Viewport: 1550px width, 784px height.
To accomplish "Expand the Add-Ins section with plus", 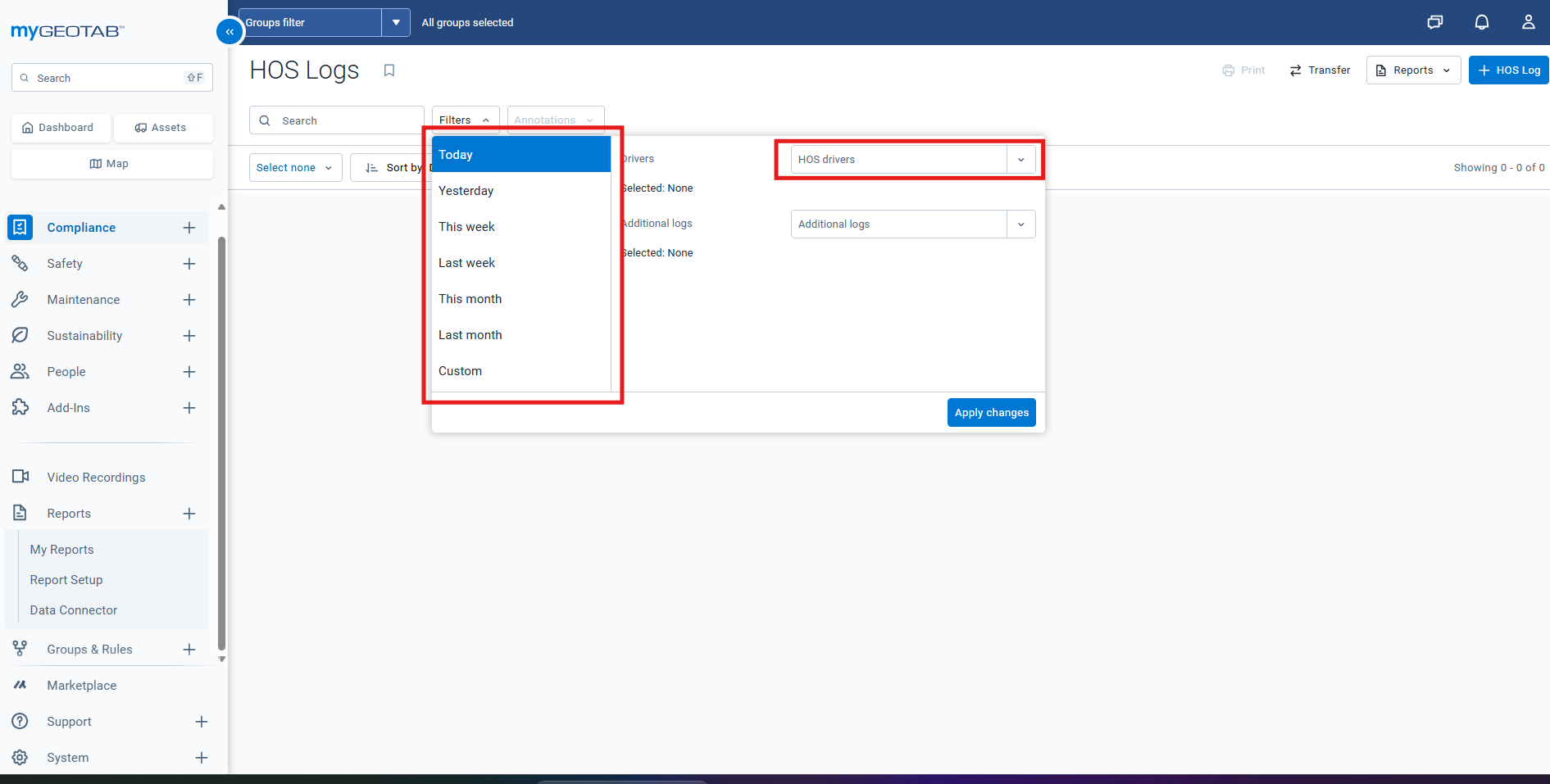I will [189, 407].
